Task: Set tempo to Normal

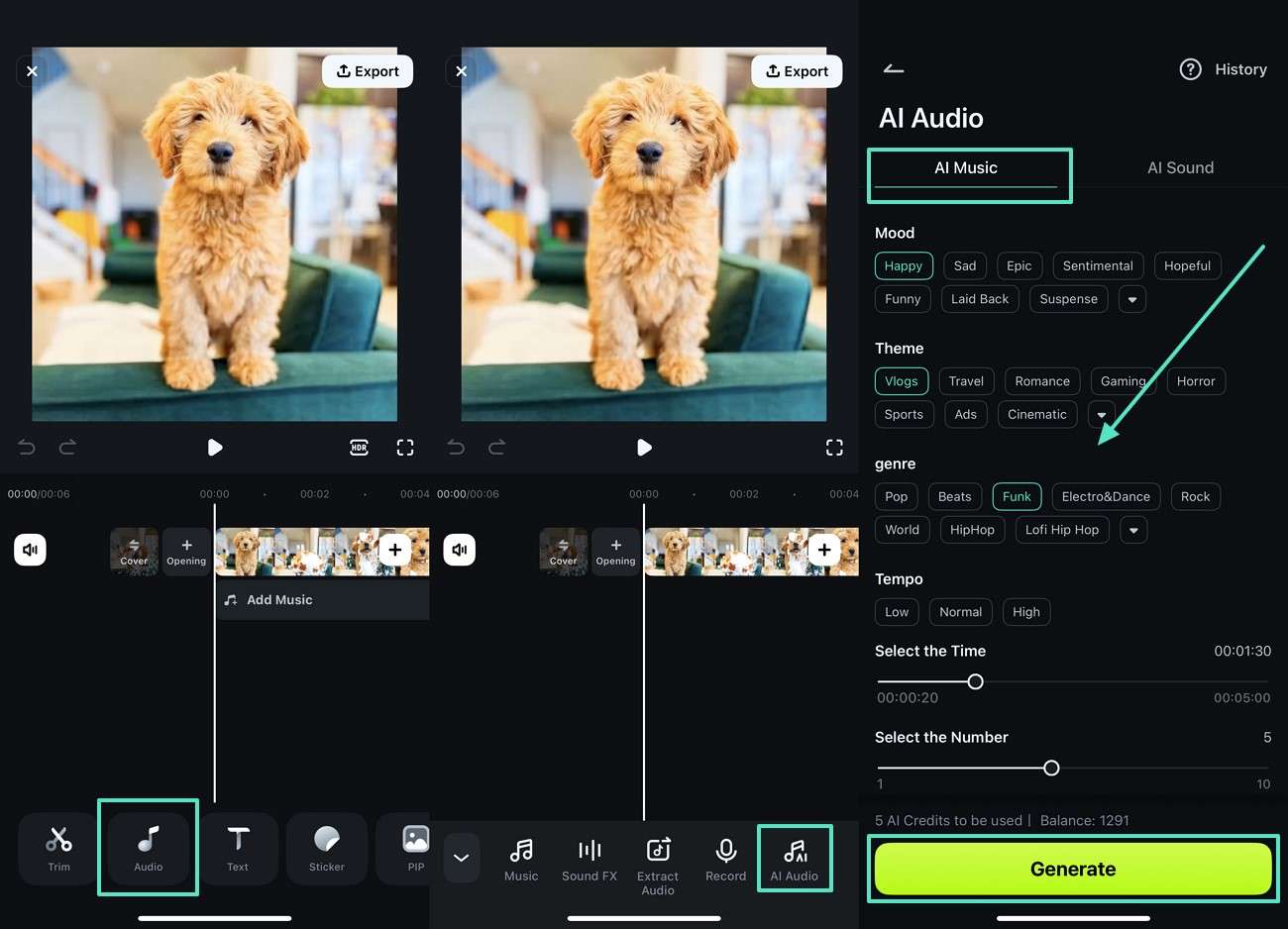Action: 961,612
